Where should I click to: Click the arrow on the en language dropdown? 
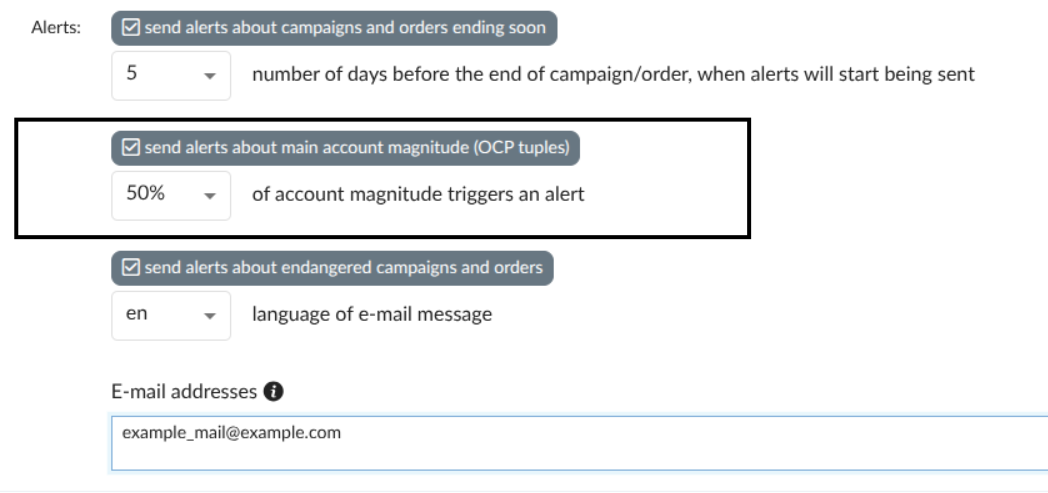pyautogui.click(x=210, y=315)
